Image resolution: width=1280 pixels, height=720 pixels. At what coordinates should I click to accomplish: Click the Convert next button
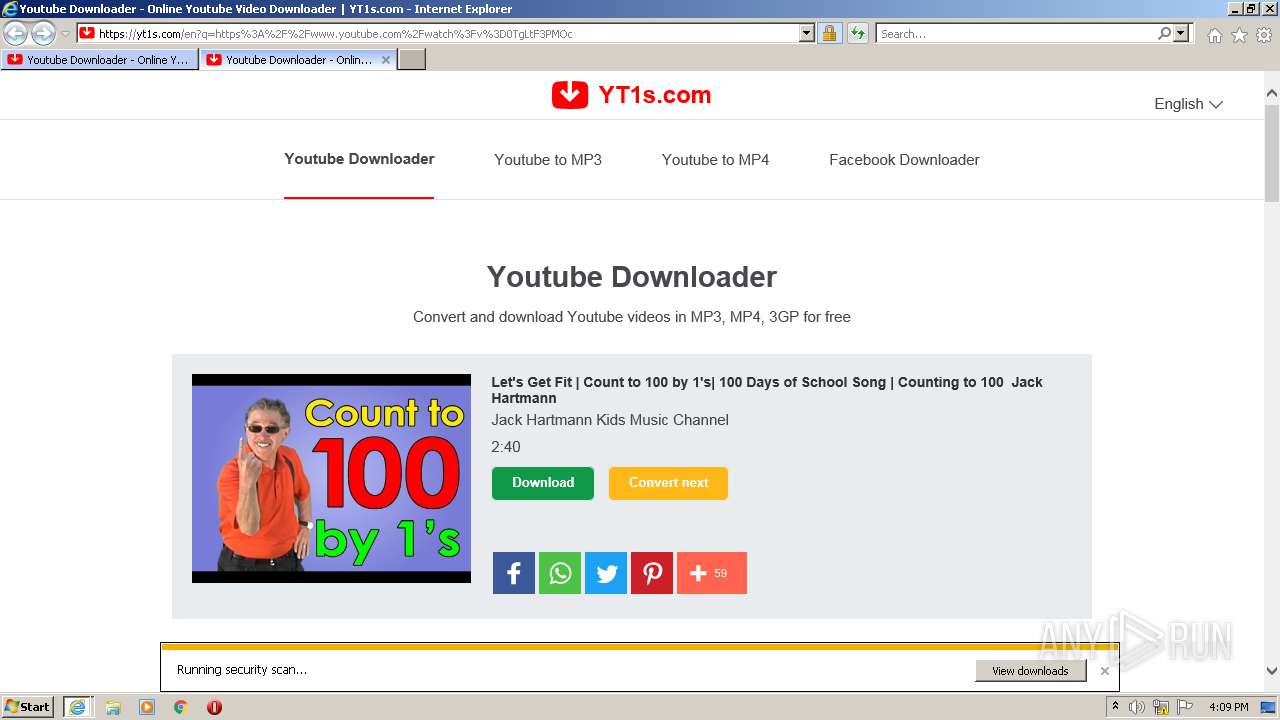pyautogui.click(x=668, y=483)
